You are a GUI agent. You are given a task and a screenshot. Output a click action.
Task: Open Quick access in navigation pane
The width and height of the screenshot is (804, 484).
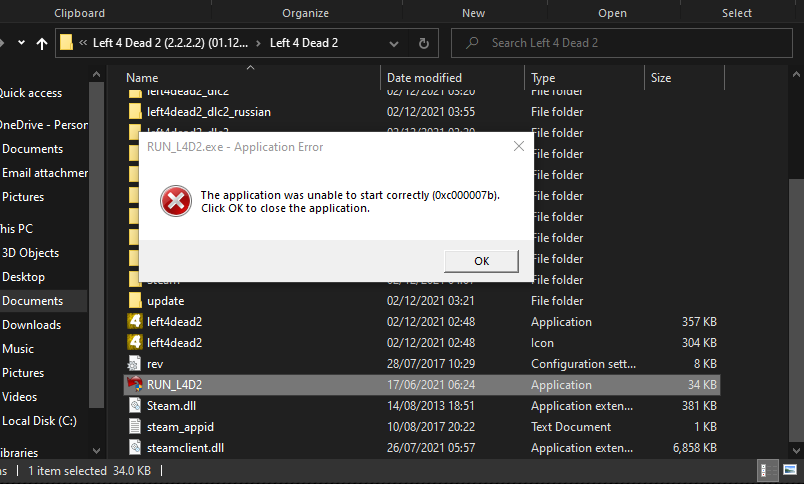pos(31,93)
